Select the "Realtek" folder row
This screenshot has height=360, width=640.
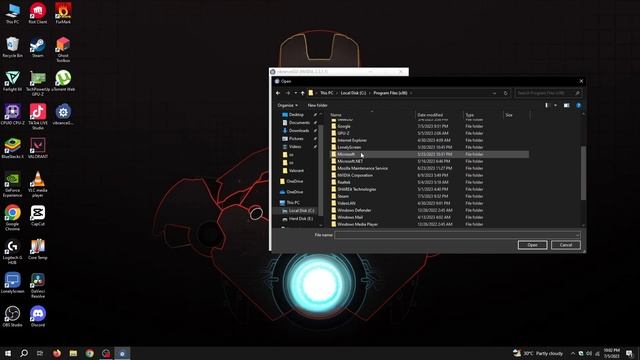click(429, 182)
